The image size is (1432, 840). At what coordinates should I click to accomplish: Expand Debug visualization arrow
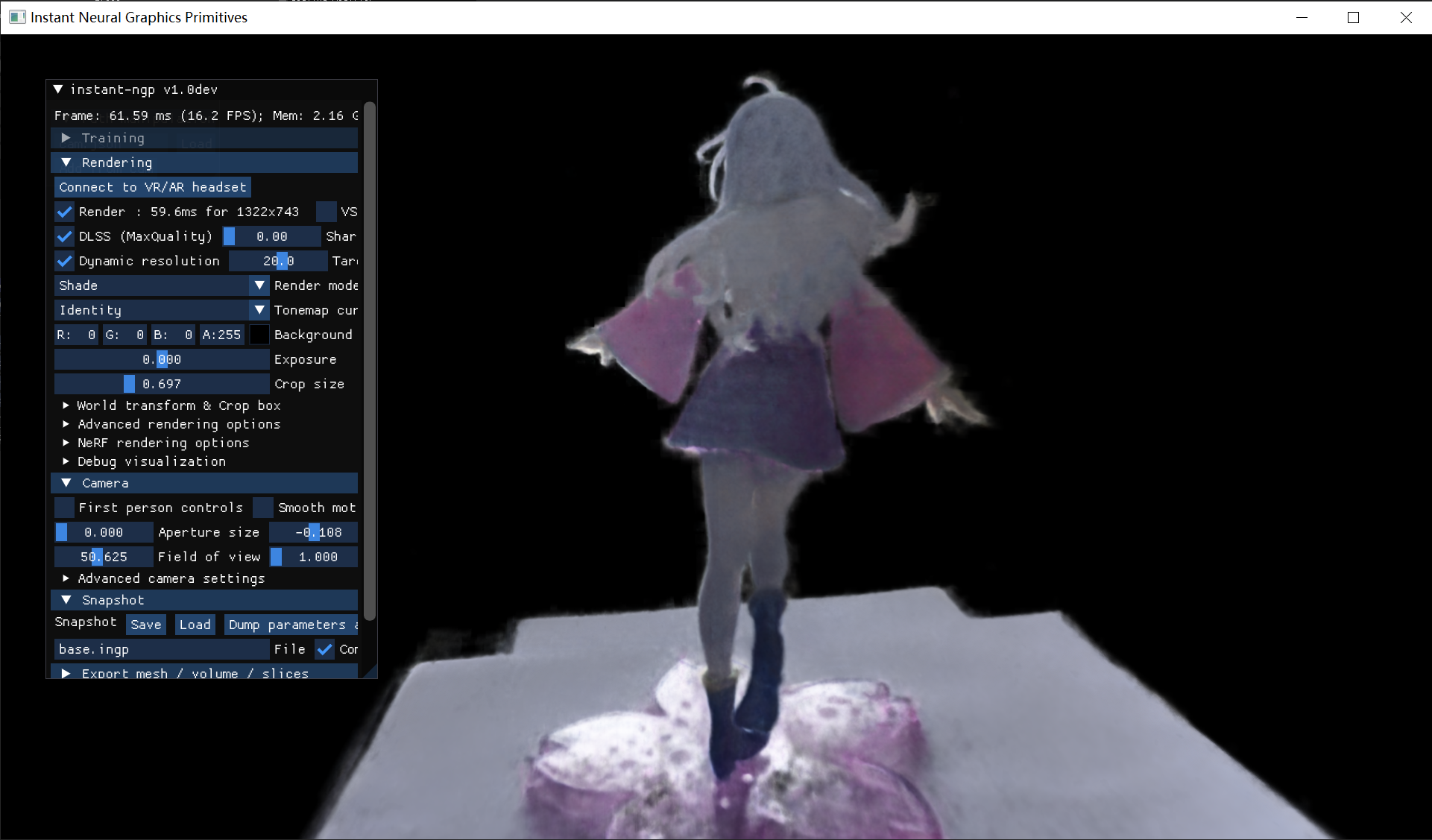tap(66, 461)
